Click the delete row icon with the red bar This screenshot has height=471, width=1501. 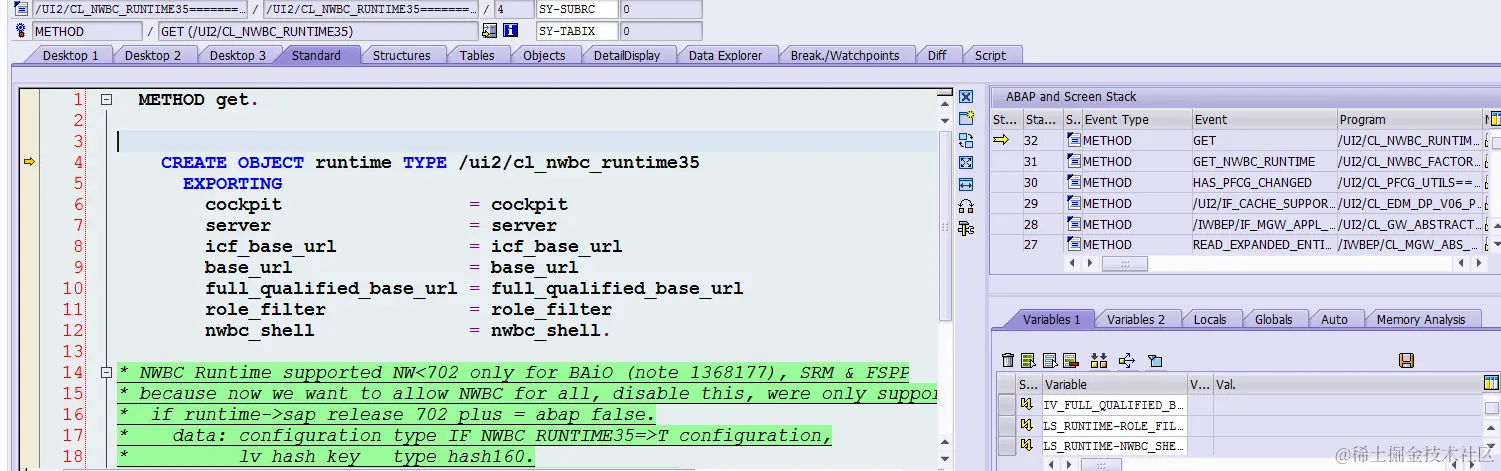tap(1071, 360)
